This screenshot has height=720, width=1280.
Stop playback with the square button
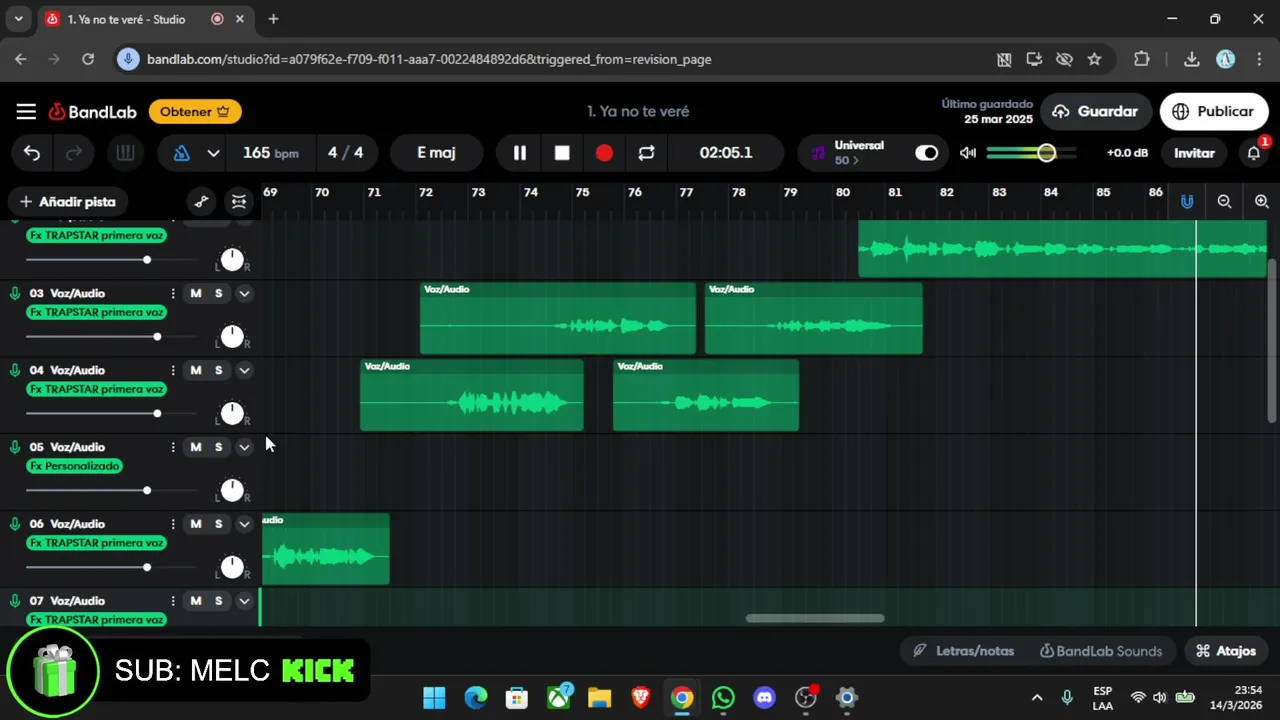(x=562, y=153)
